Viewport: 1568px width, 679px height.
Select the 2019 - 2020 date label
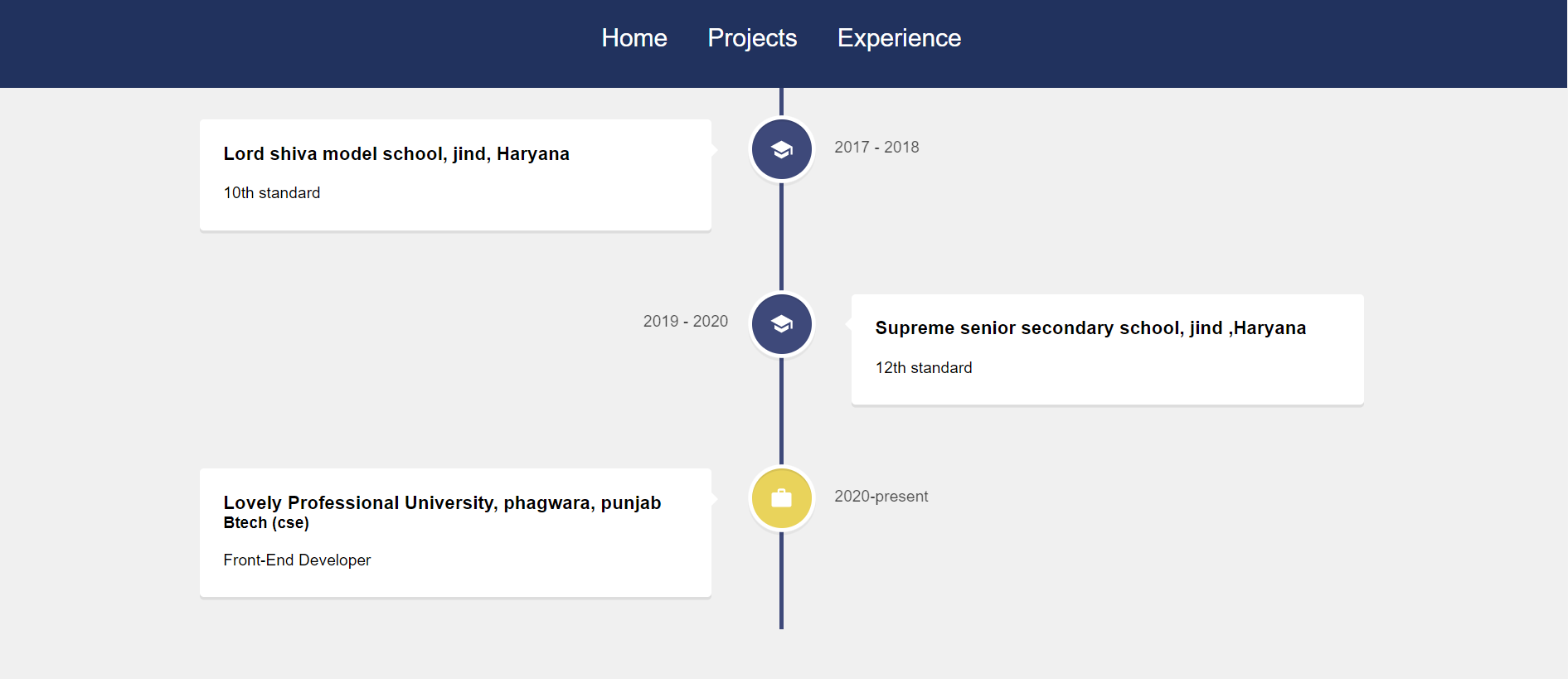pyautogui.click(x=686, y=321)
